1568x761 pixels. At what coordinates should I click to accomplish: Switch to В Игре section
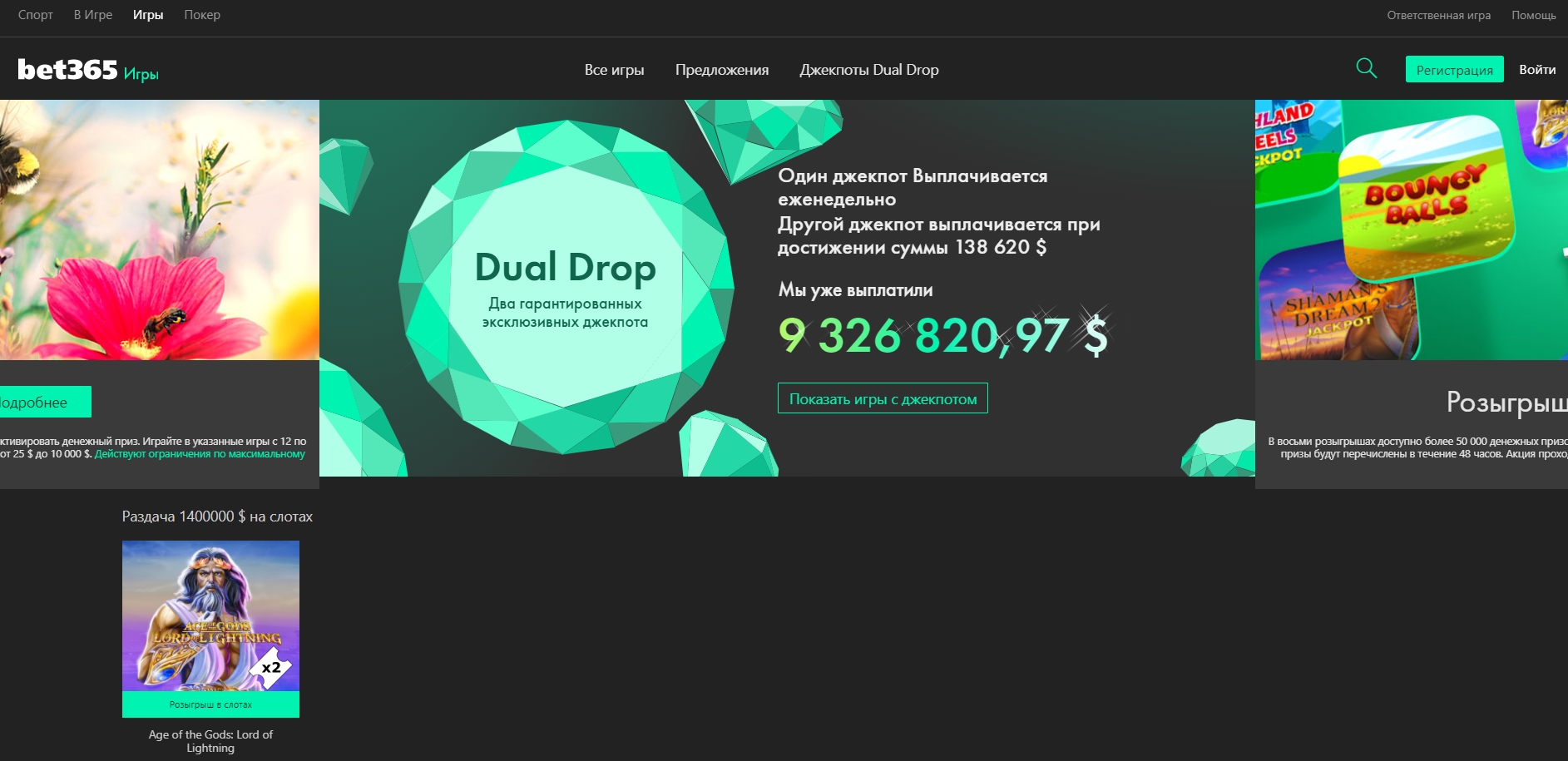point(93,15)
